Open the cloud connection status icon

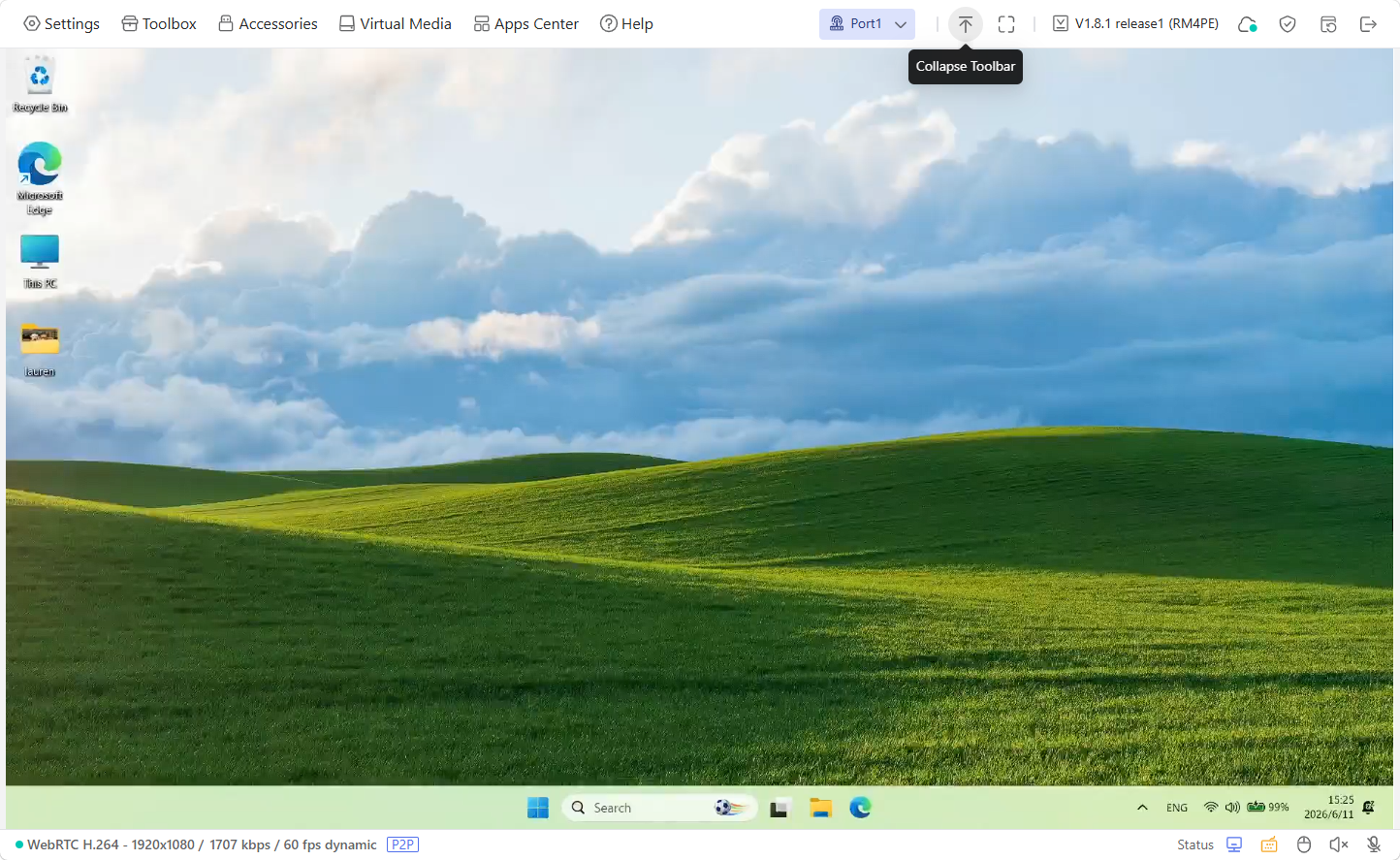click(x=1248, y=24)
